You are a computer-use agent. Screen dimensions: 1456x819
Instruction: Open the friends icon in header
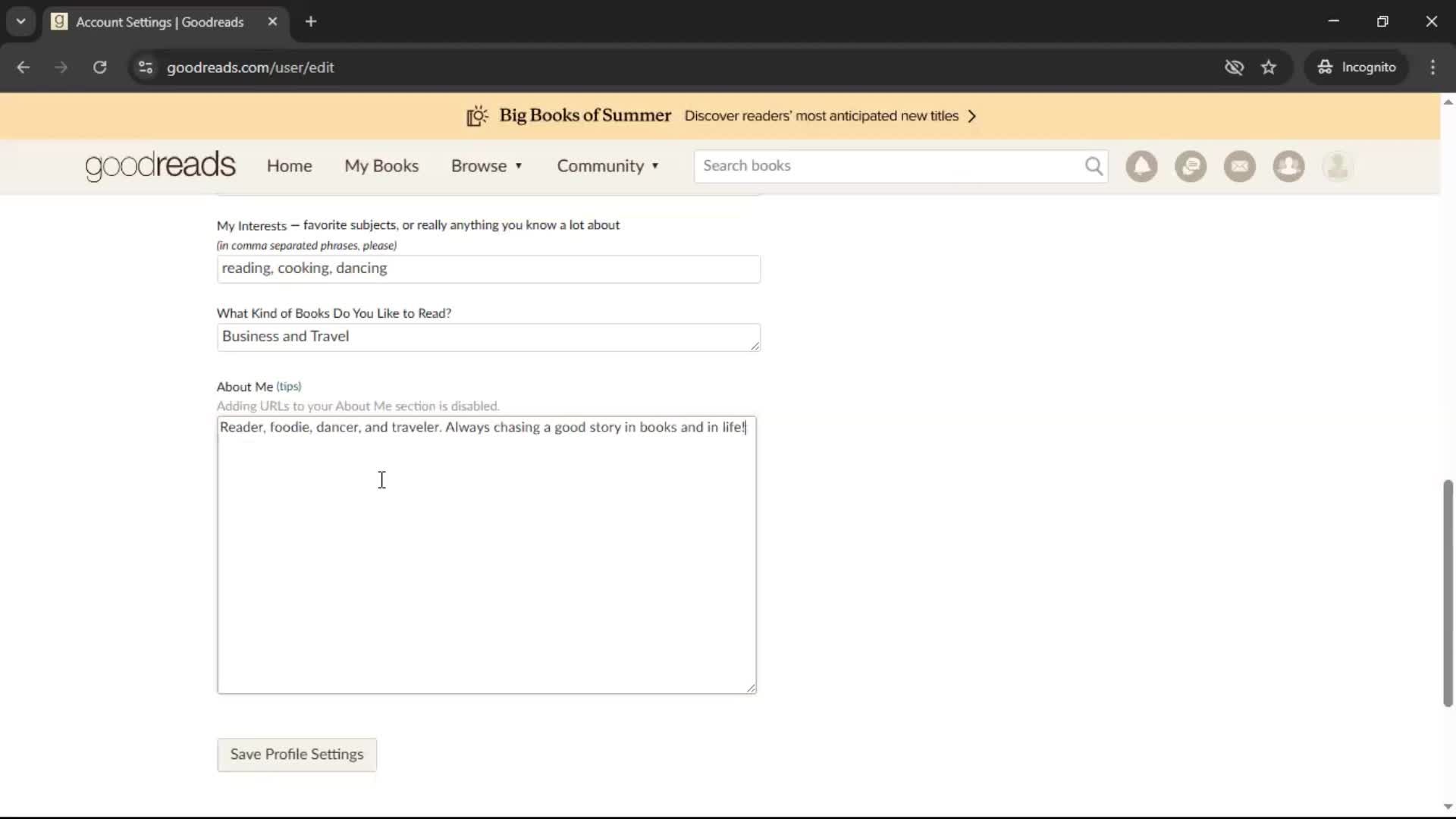(x=1288, y=166)
